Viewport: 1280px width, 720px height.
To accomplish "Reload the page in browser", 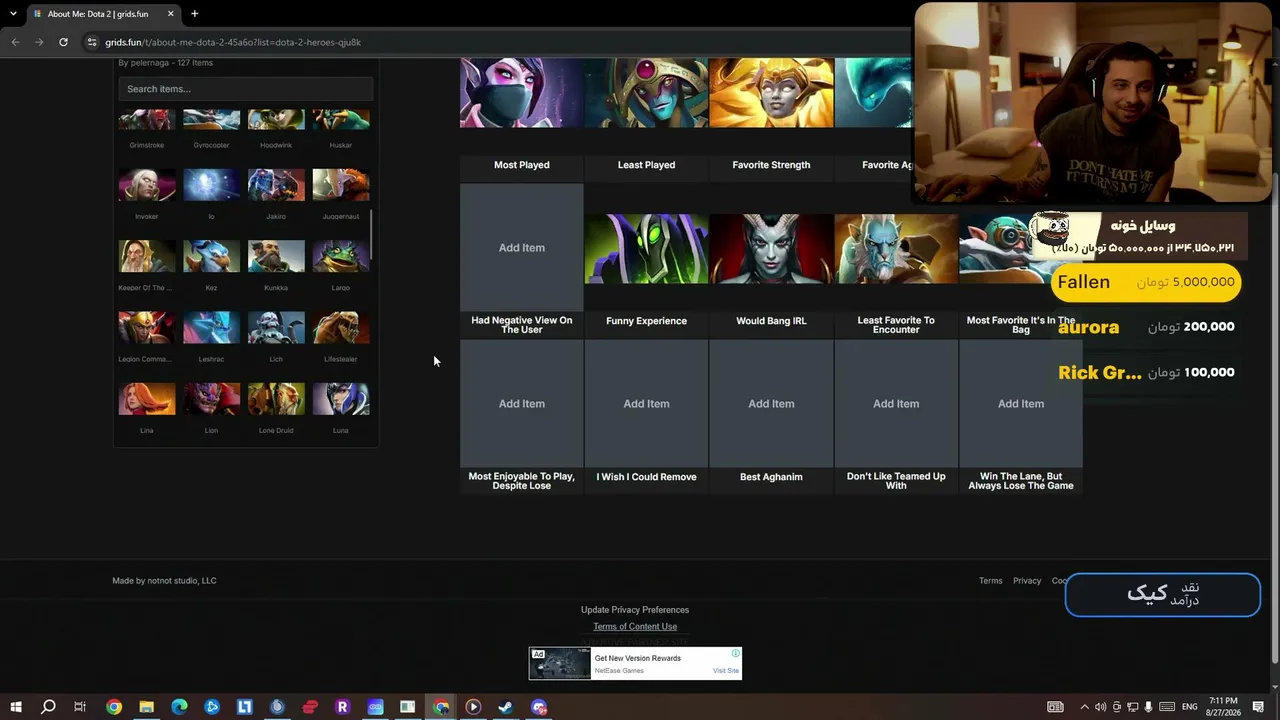I will tap(63, 42).
